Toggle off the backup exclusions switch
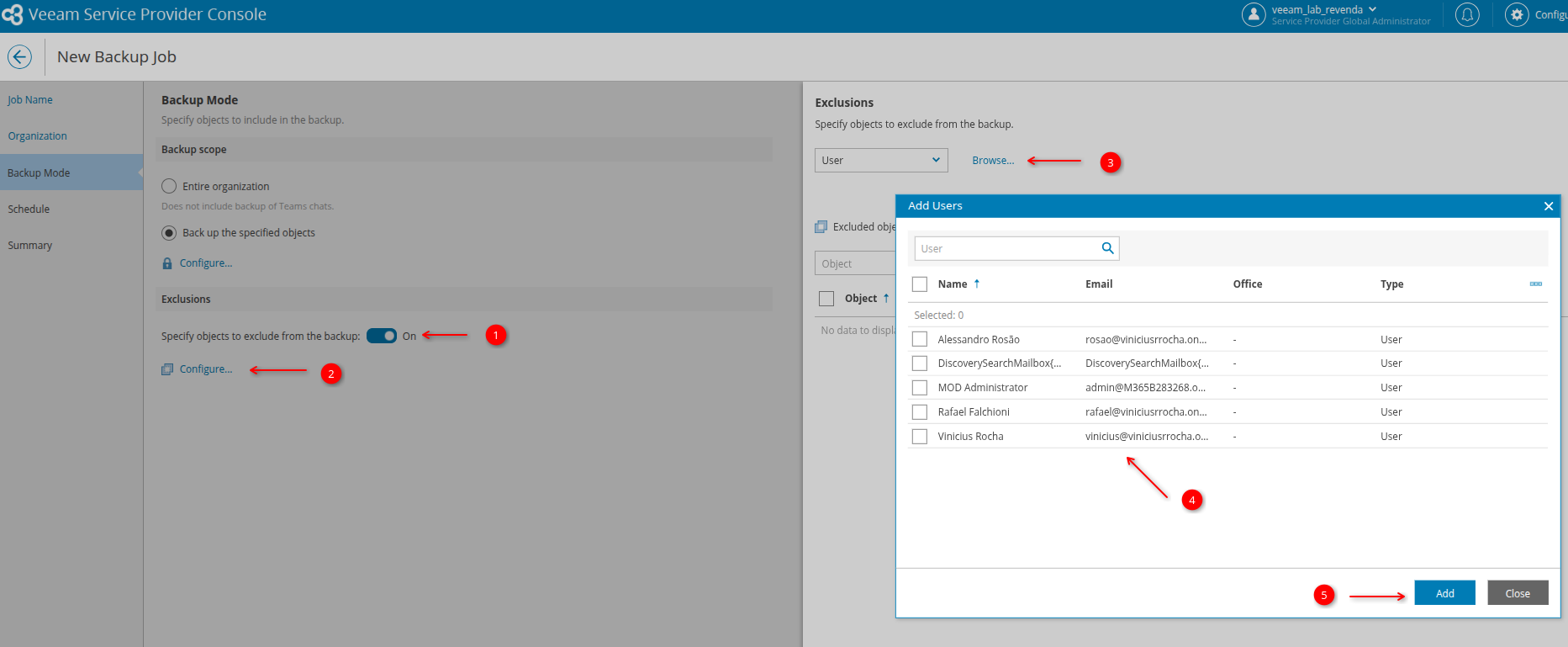This screenshot has height=647, width=1568. [382, 336]
